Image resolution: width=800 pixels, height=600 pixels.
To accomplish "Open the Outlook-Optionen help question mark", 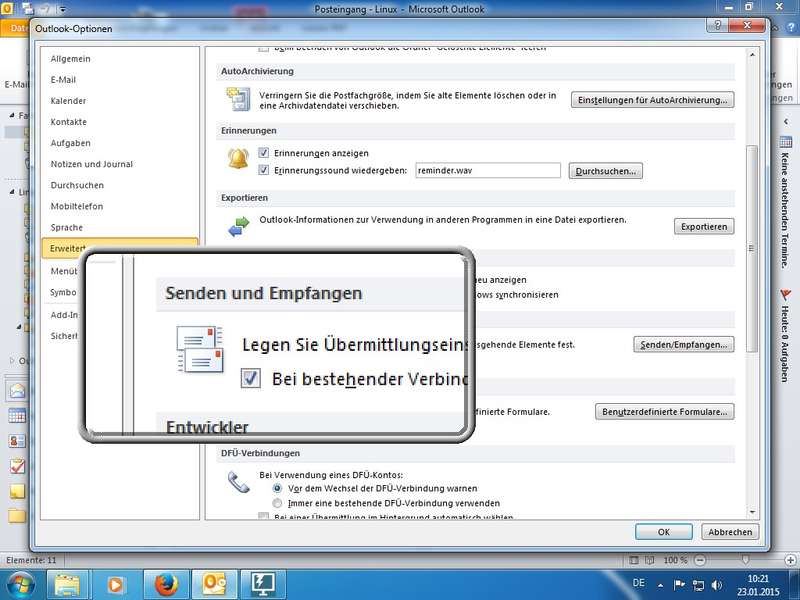I will pos(717,25).
